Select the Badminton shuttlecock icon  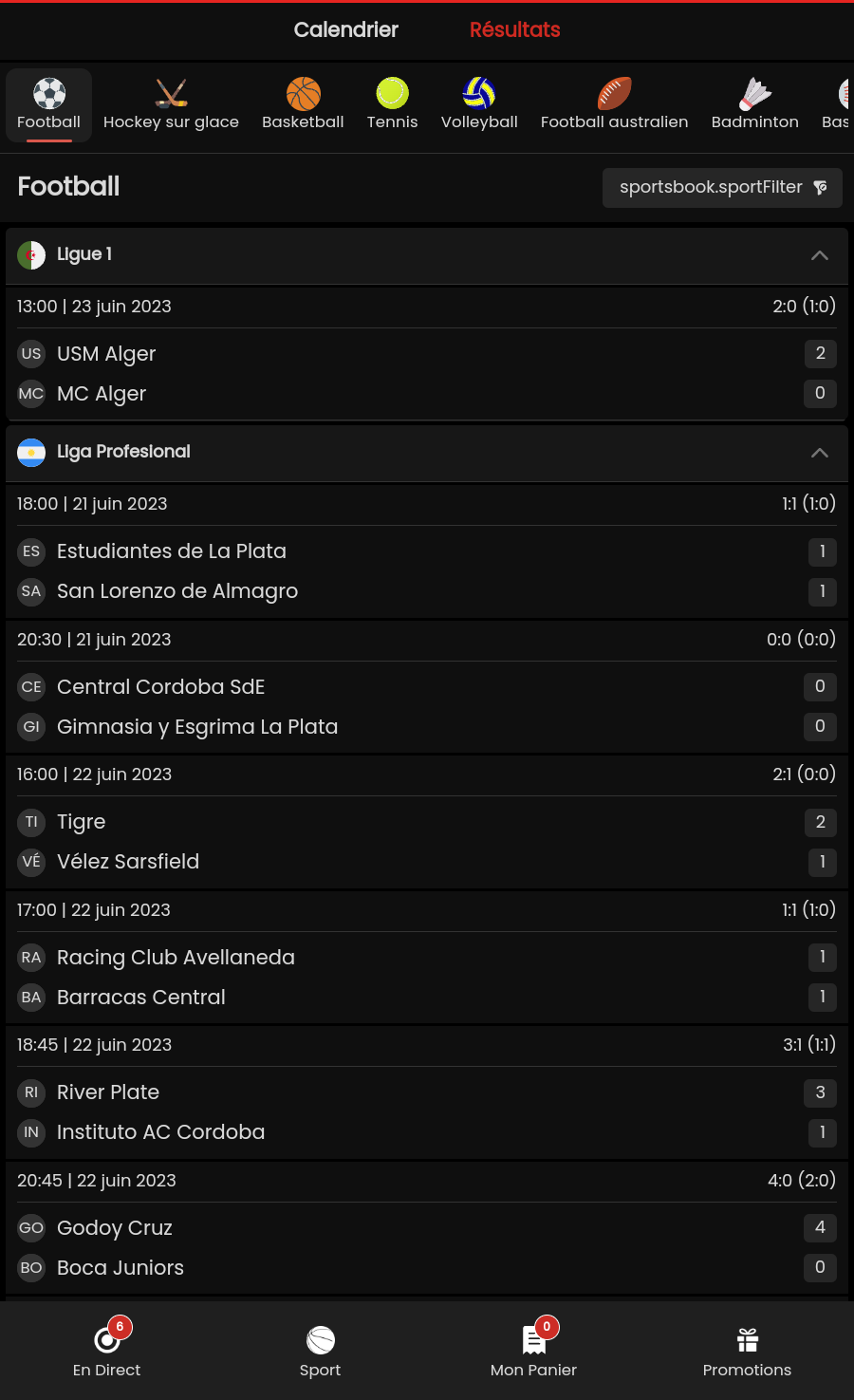[x=754, y=94]
